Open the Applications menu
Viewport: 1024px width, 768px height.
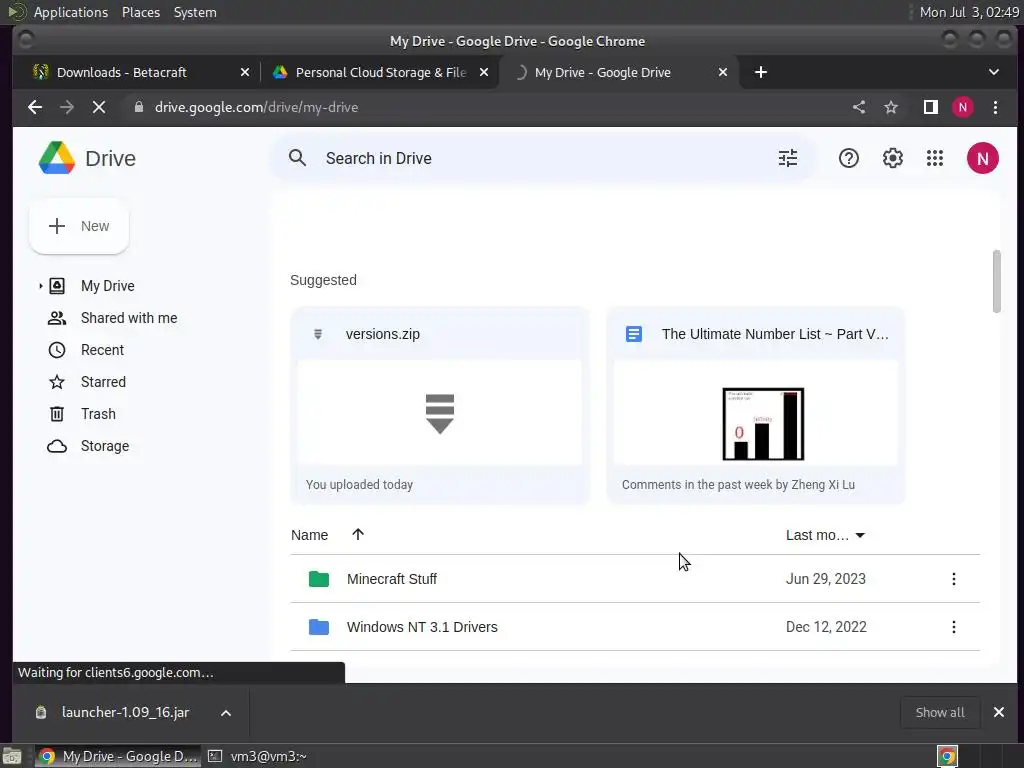point(71,12)
